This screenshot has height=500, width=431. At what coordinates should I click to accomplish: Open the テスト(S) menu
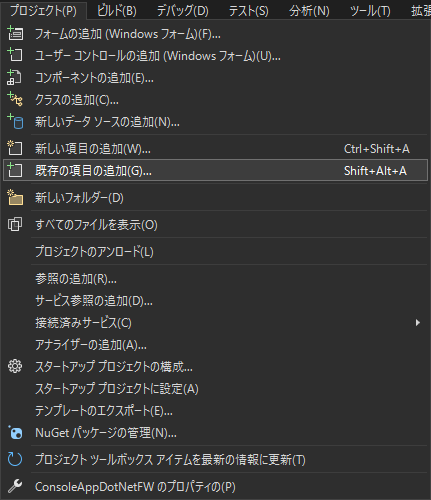(x=249, y=11)
